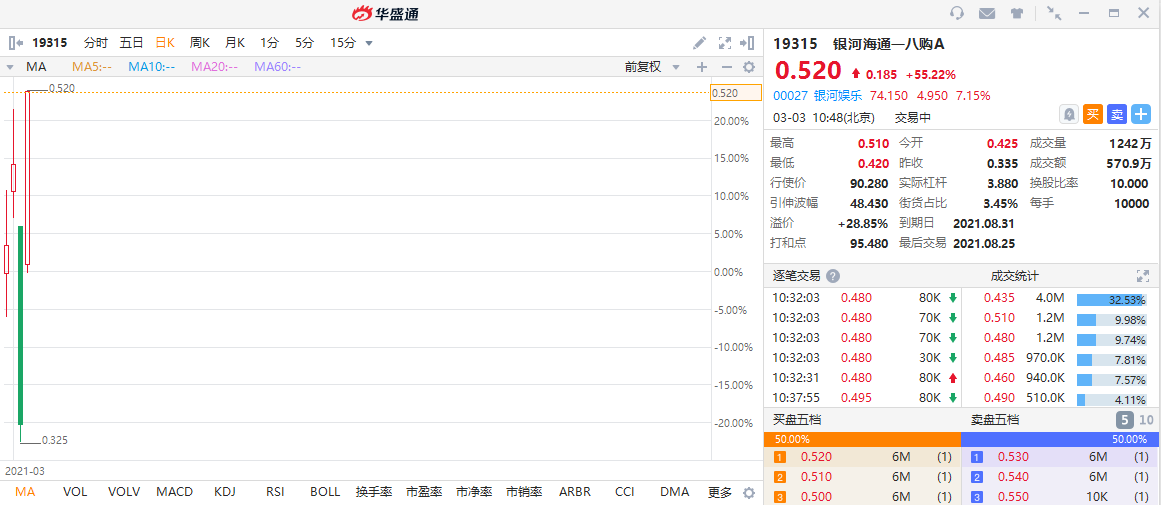
Task: Click the orange 买 buy button
Action: [1093, 115]
